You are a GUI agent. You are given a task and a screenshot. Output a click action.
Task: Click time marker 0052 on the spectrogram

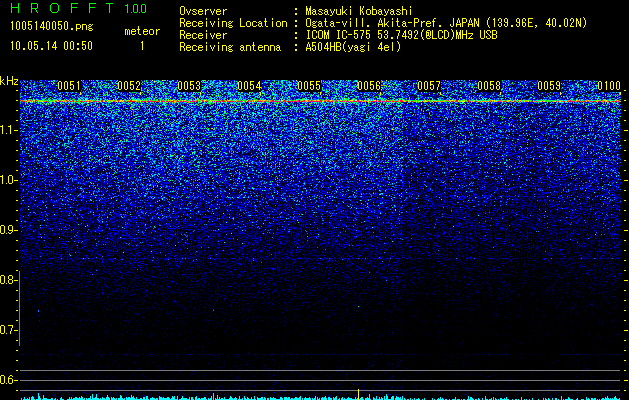click(129, 86)
